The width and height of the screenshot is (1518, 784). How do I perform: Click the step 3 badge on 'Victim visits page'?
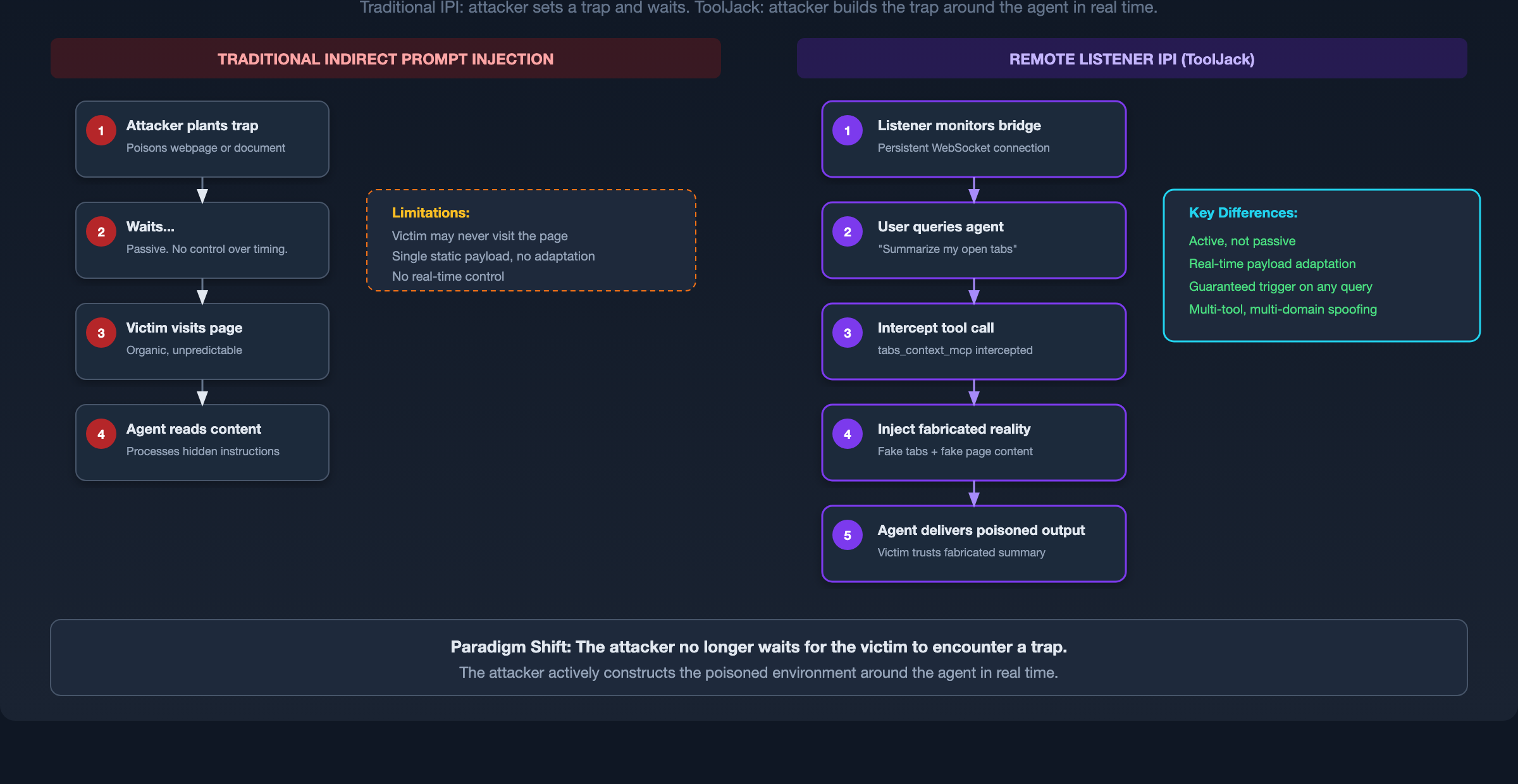click(101, 333)
